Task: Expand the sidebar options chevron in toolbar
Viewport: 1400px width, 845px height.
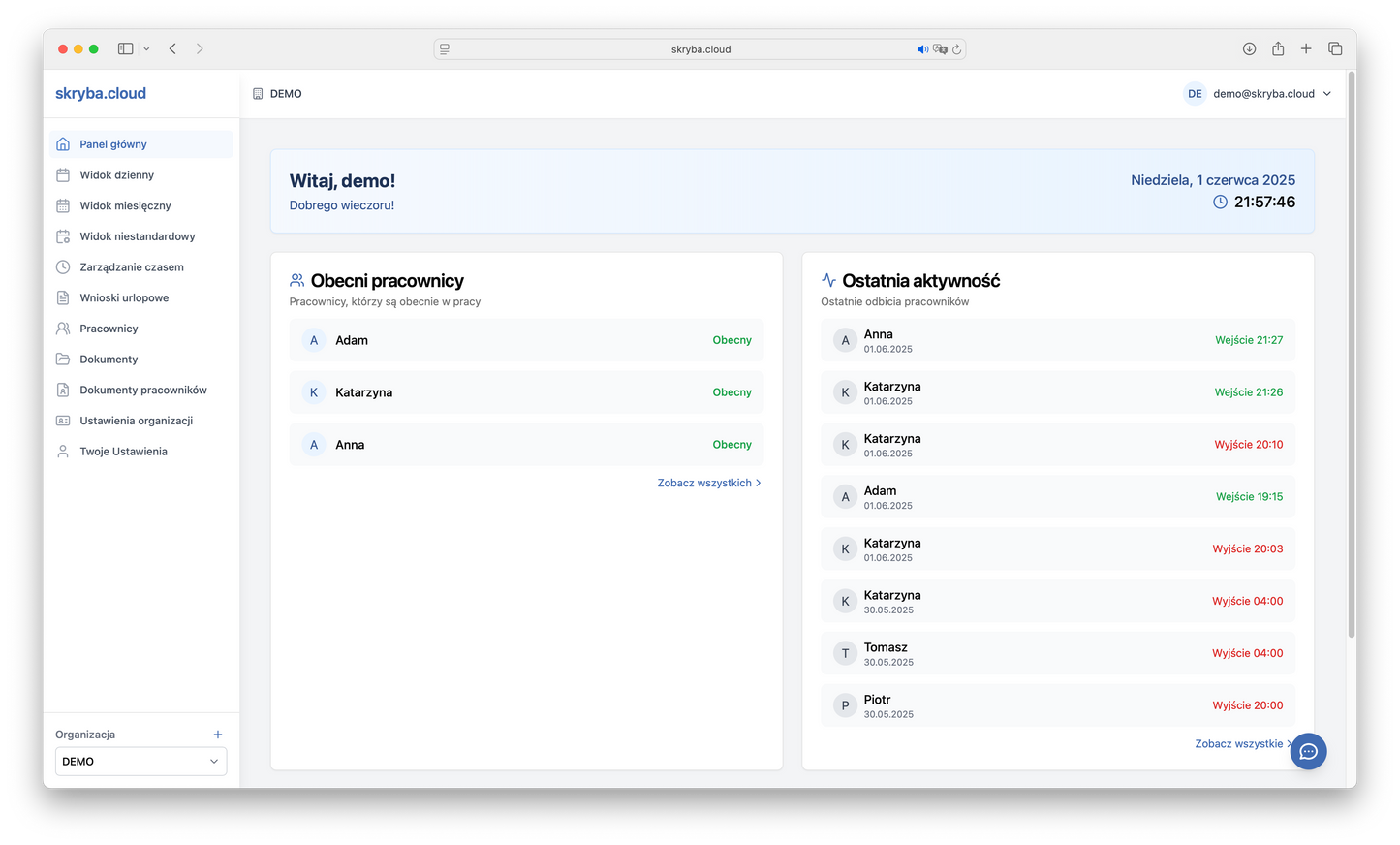Action: (x=146, y=48)
